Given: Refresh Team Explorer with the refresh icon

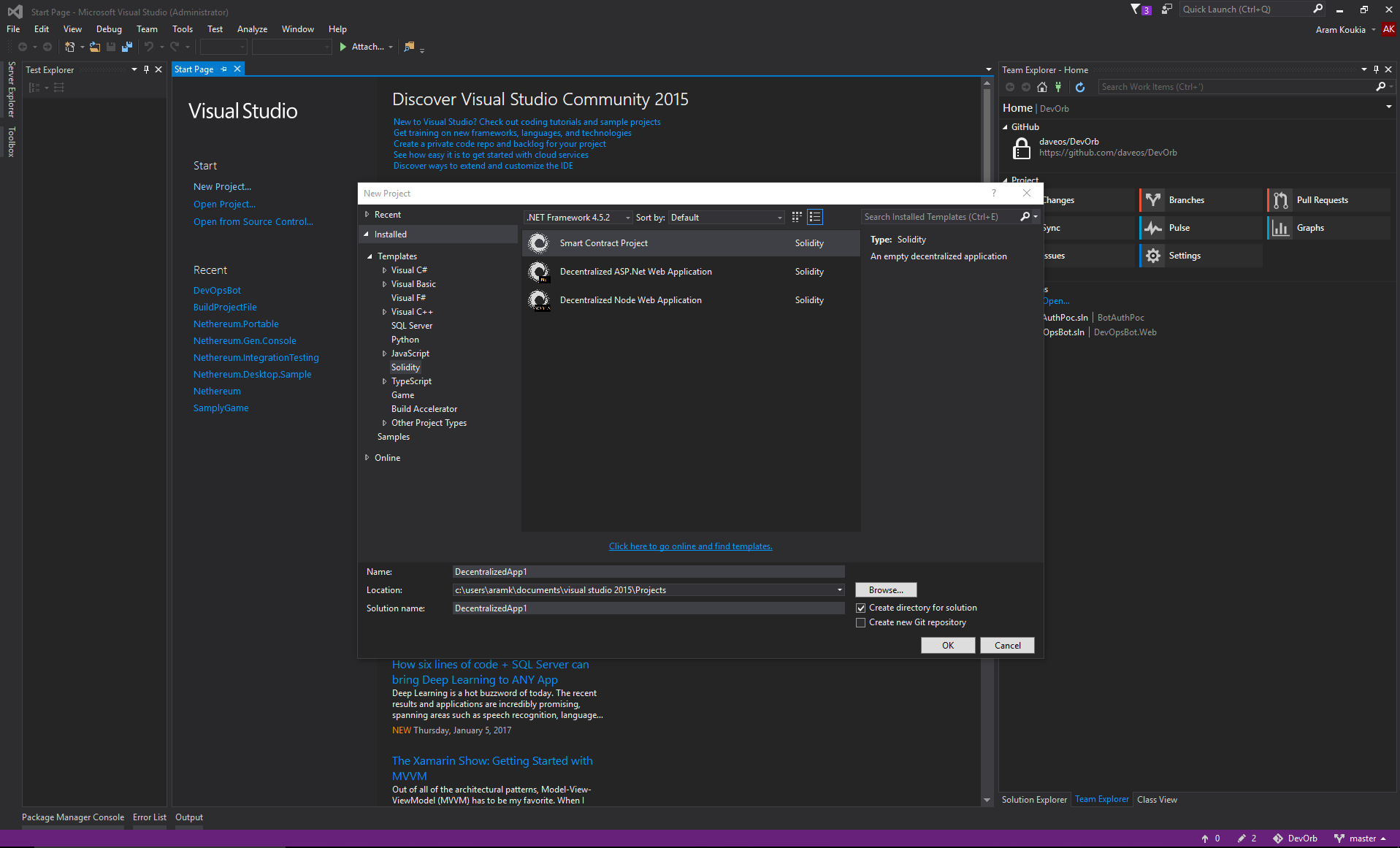Looking at the screenshot, I should pos(1080,86).
